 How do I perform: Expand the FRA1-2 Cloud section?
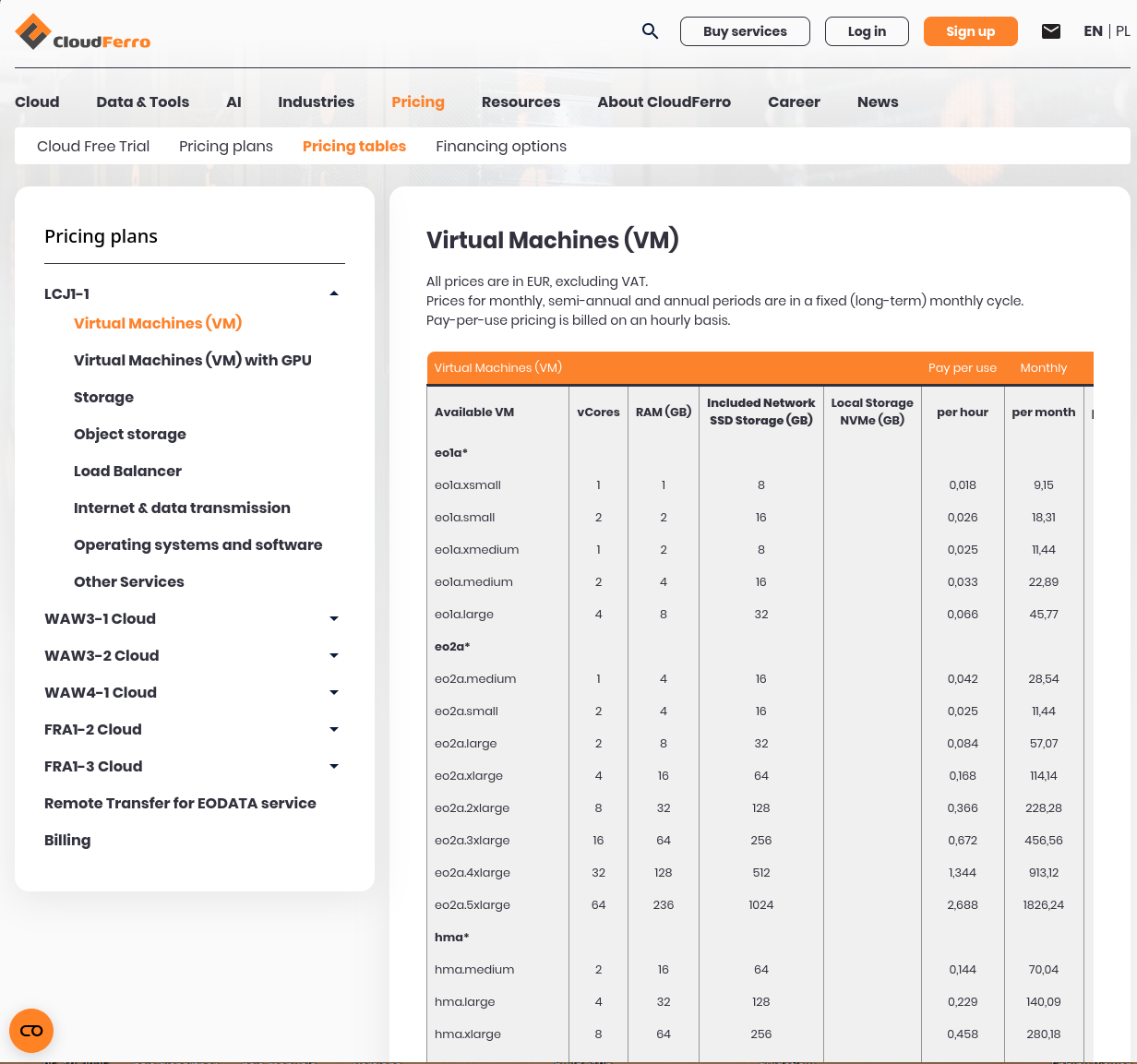tap(334, 729)
